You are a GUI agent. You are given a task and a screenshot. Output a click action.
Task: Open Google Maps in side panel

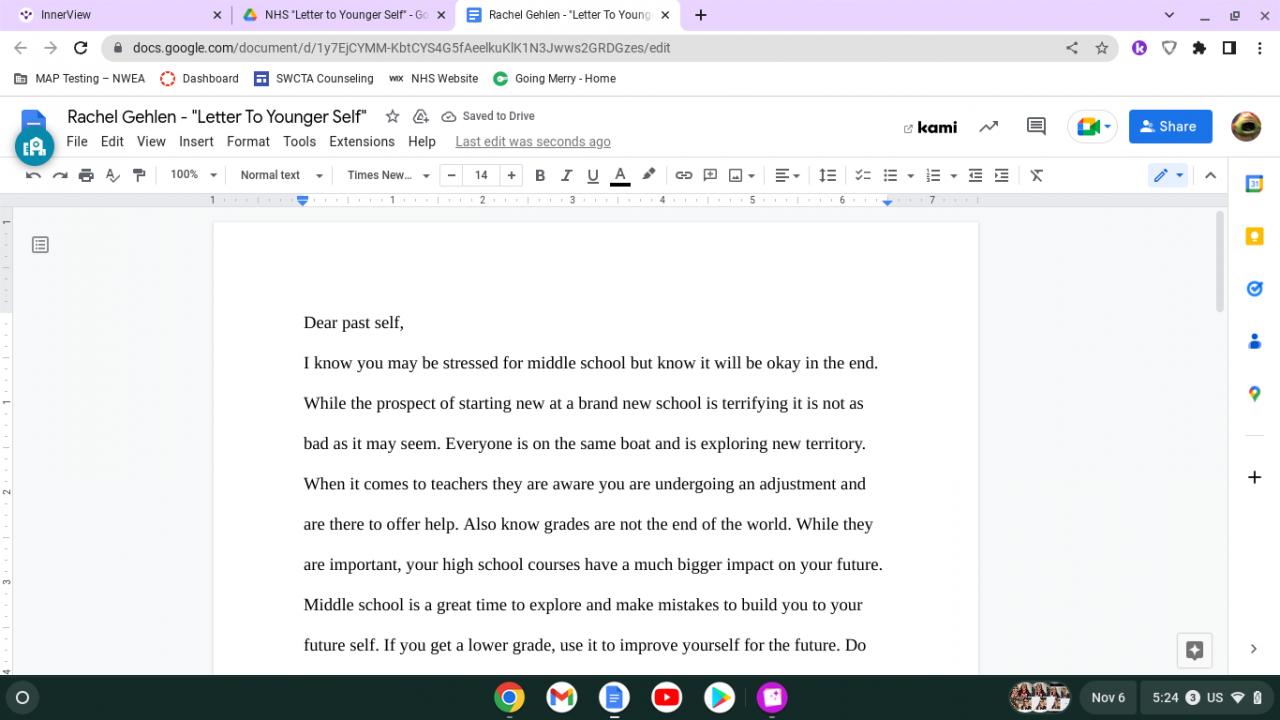[x=1254, y=394]
